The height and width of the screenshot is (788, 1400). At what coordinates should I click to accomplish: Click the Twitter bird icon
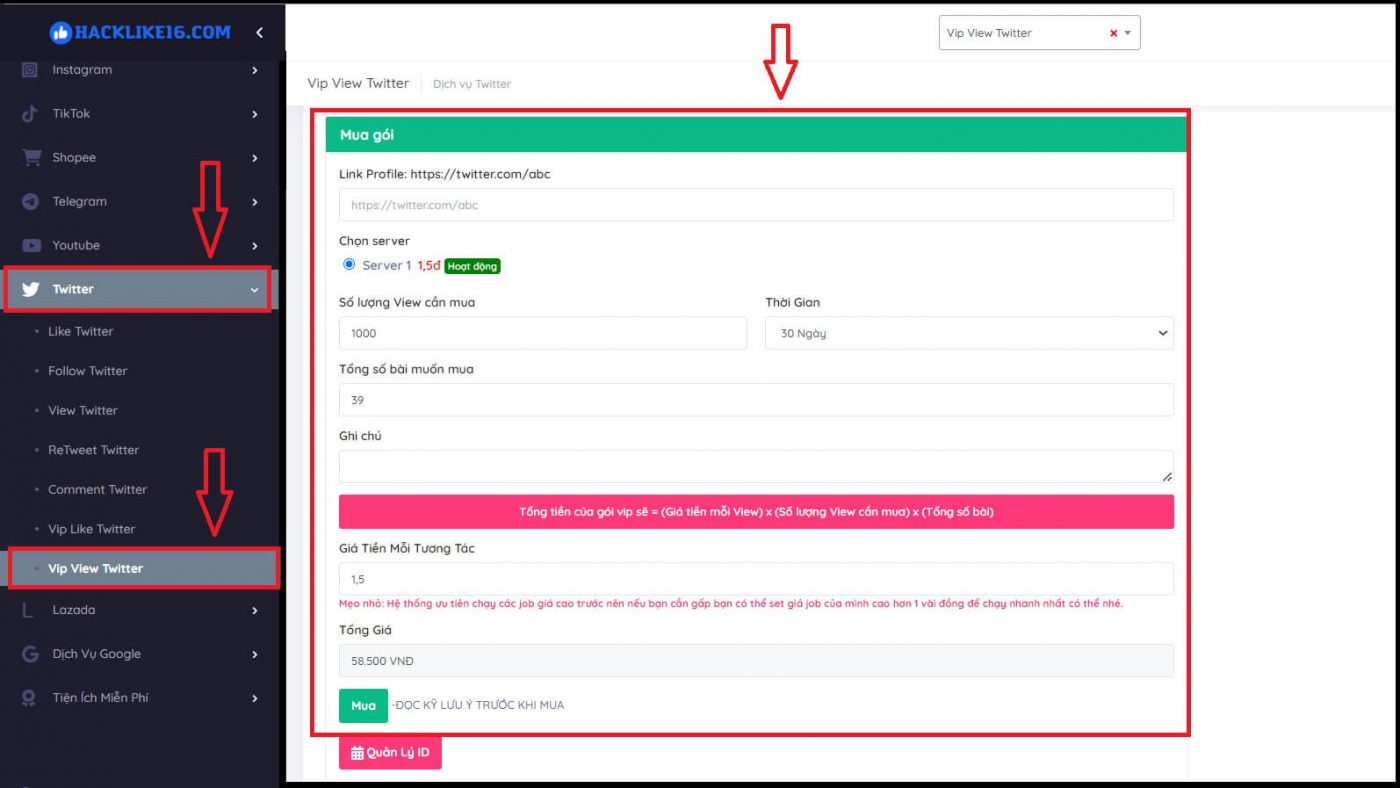[31, 289]
